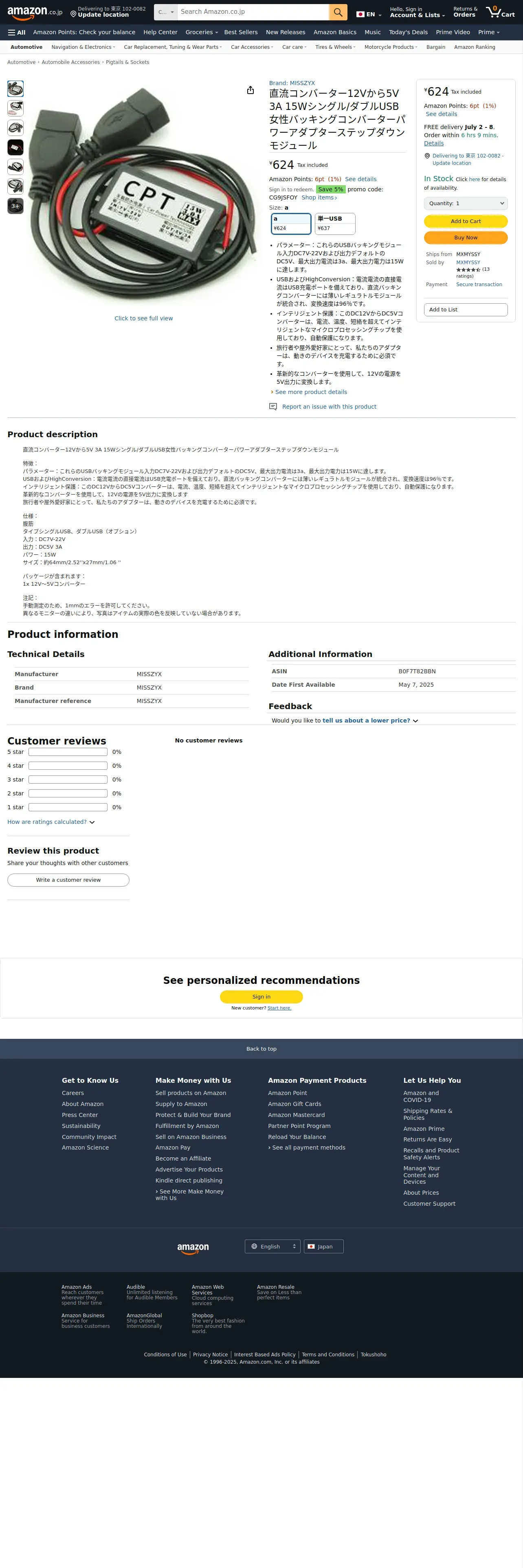Screen dimensions: 523x1568
Task: Select size option 単一USB ¥637
Action: click(335, 223)
